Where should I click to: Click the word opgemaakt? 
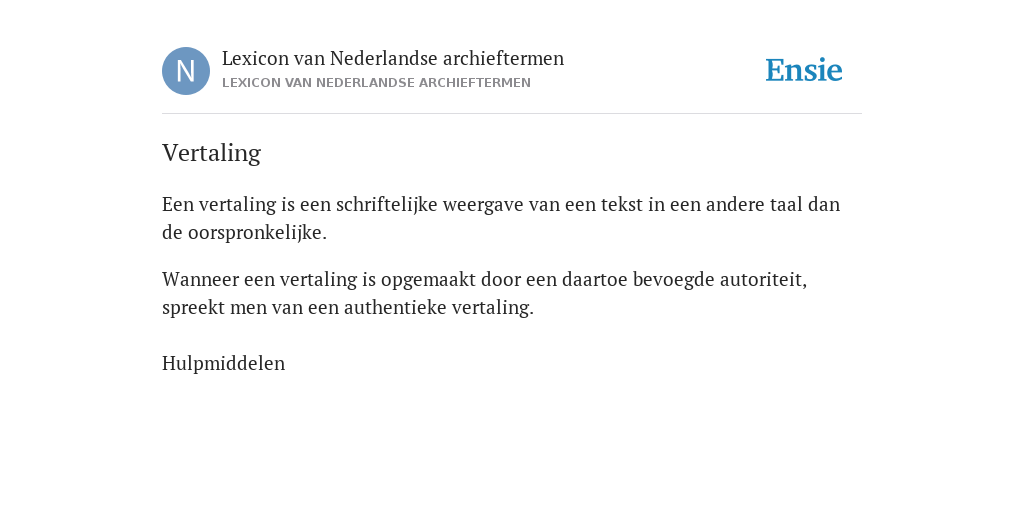point(428,280)
